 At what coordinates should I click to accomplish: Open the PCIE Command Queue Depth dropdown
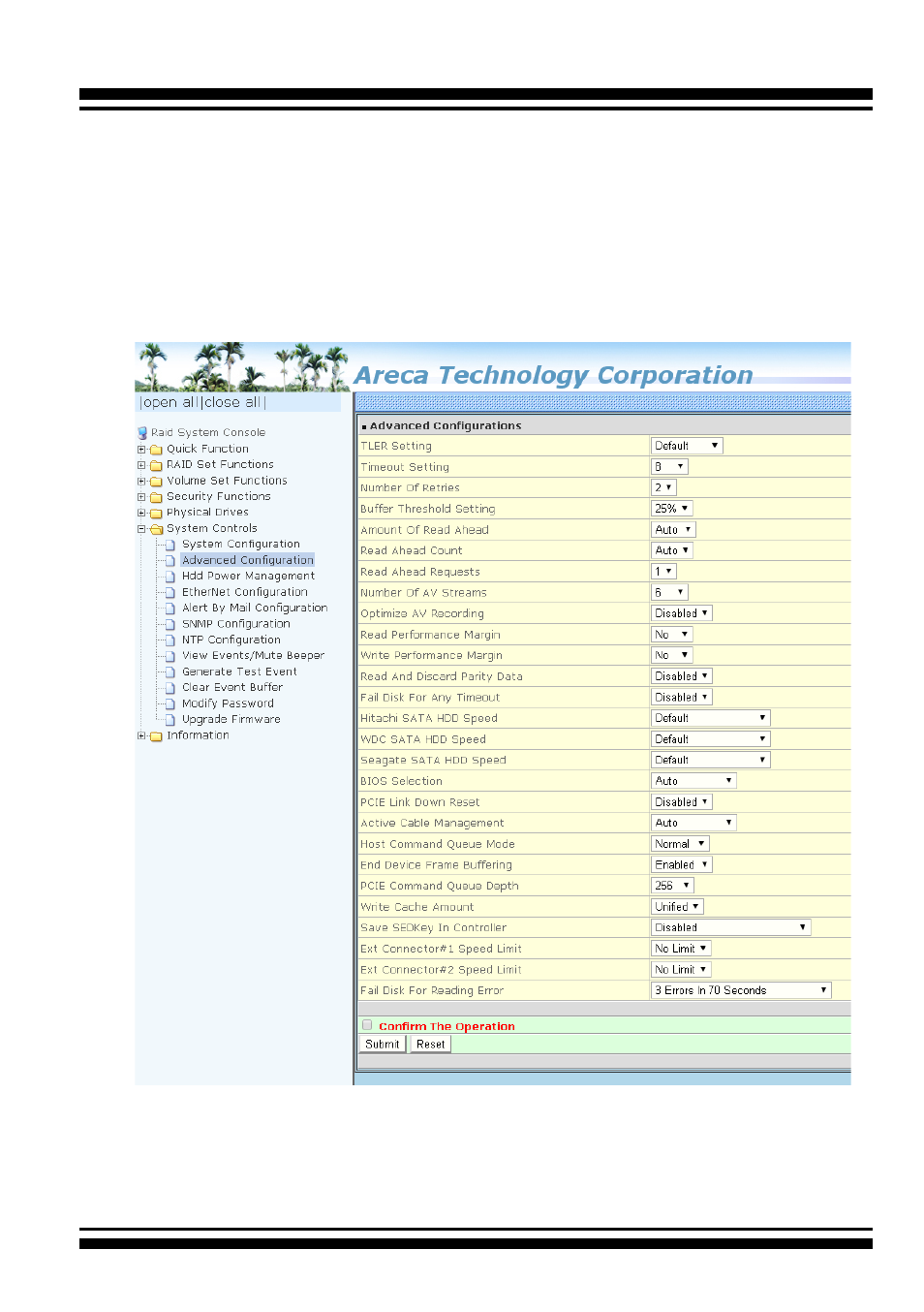pyautogui.click(x=672, y=887)
